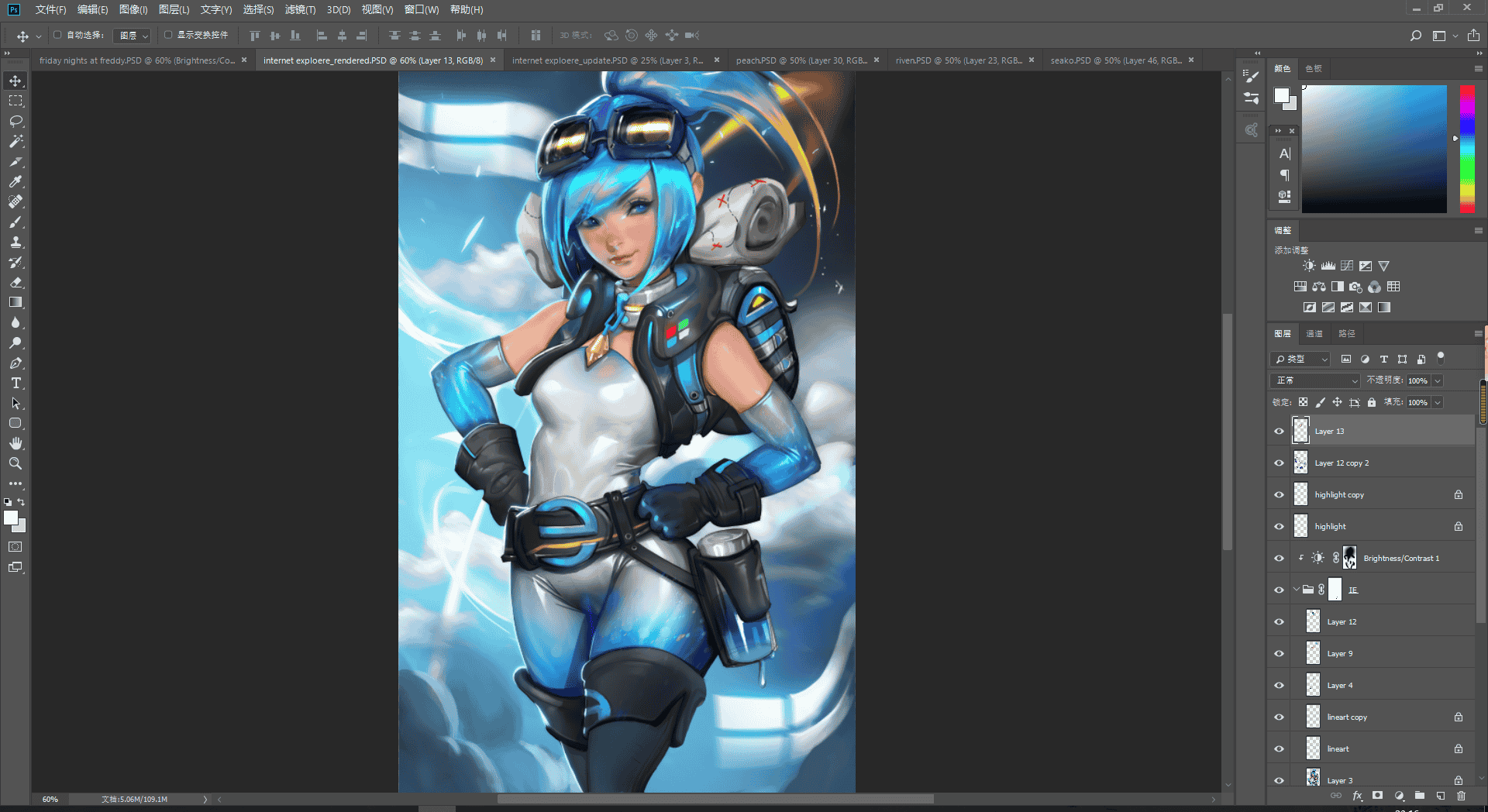Open the auto-select target dropdown (图层)
Viewport: 1488px width, 812px height.
[132, 36]
